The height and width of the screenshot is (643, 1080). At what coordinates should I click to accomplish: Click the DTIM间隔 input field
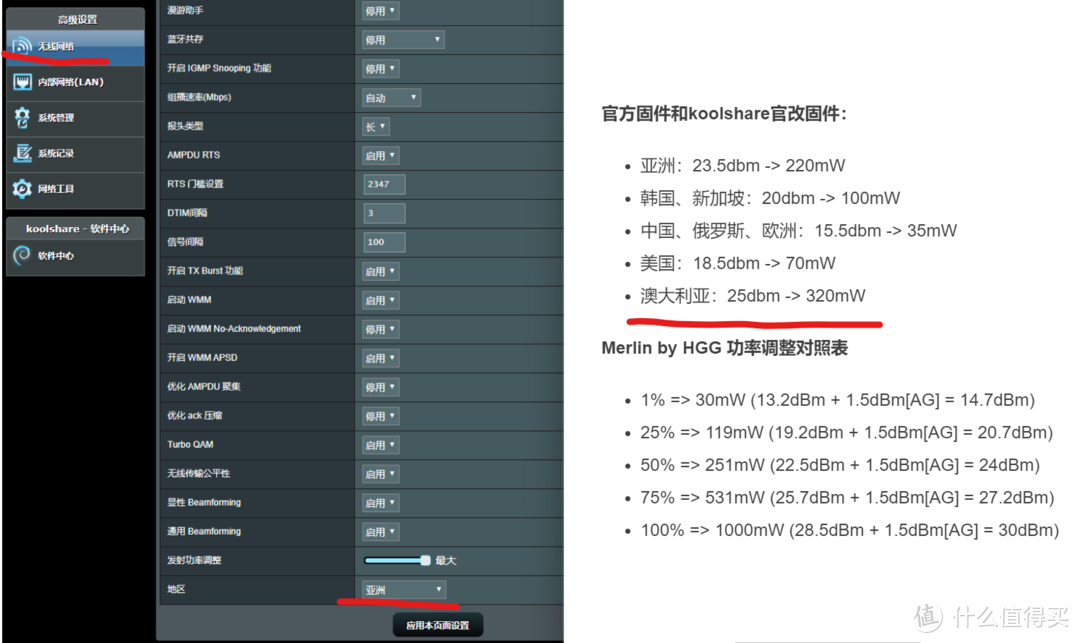384,213
